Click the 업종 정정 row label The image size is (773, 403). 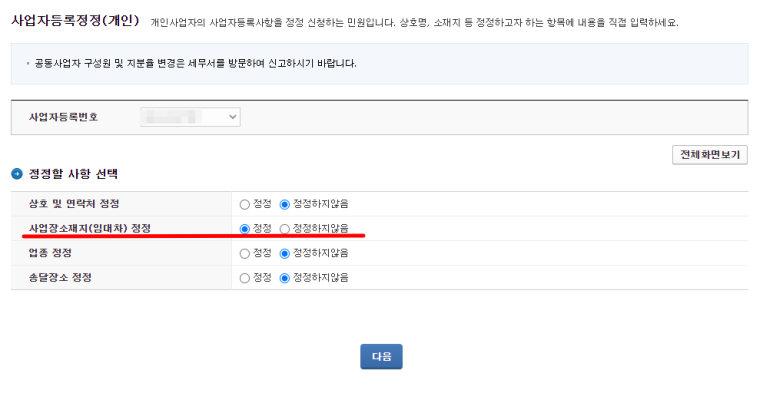(x=51, y=253)
